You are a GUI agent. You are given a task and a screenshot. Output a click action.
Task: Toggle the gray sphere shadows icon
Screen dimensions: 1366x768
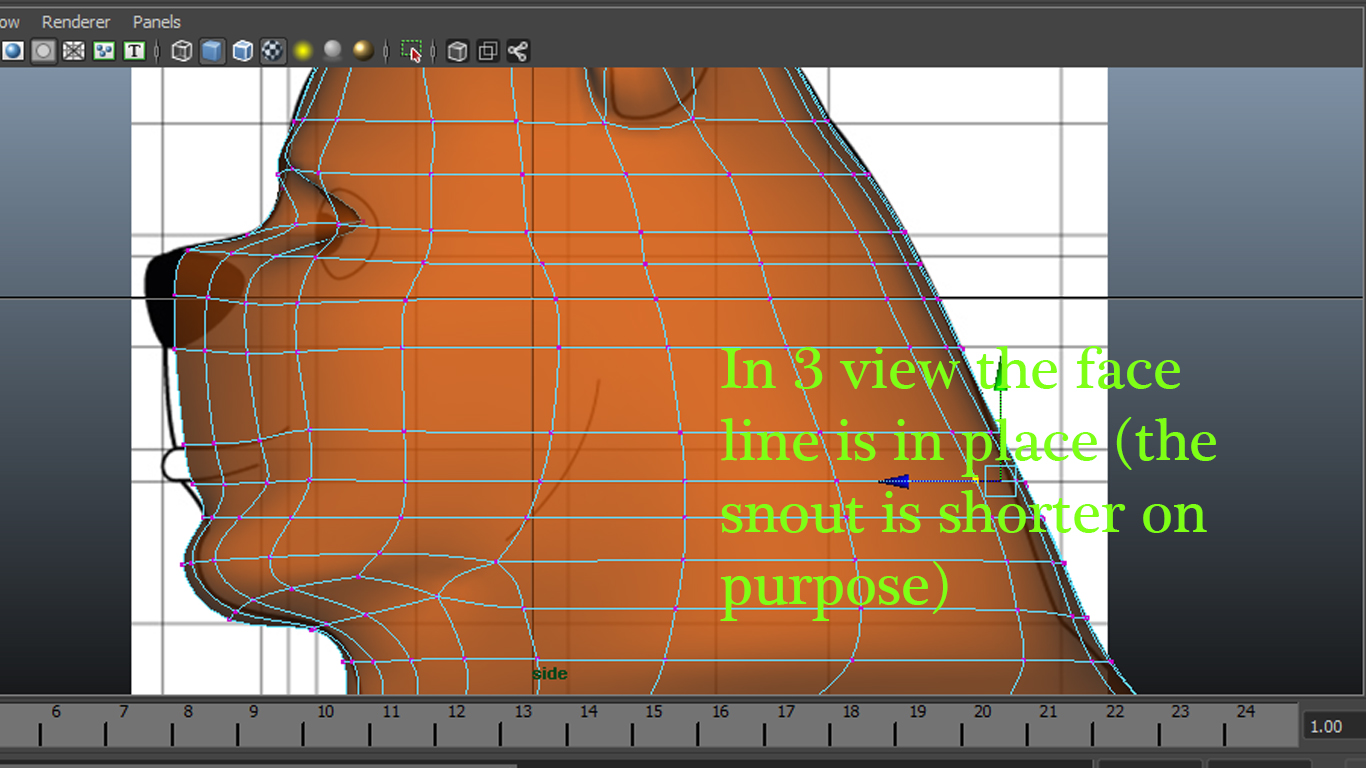(333, 51)
